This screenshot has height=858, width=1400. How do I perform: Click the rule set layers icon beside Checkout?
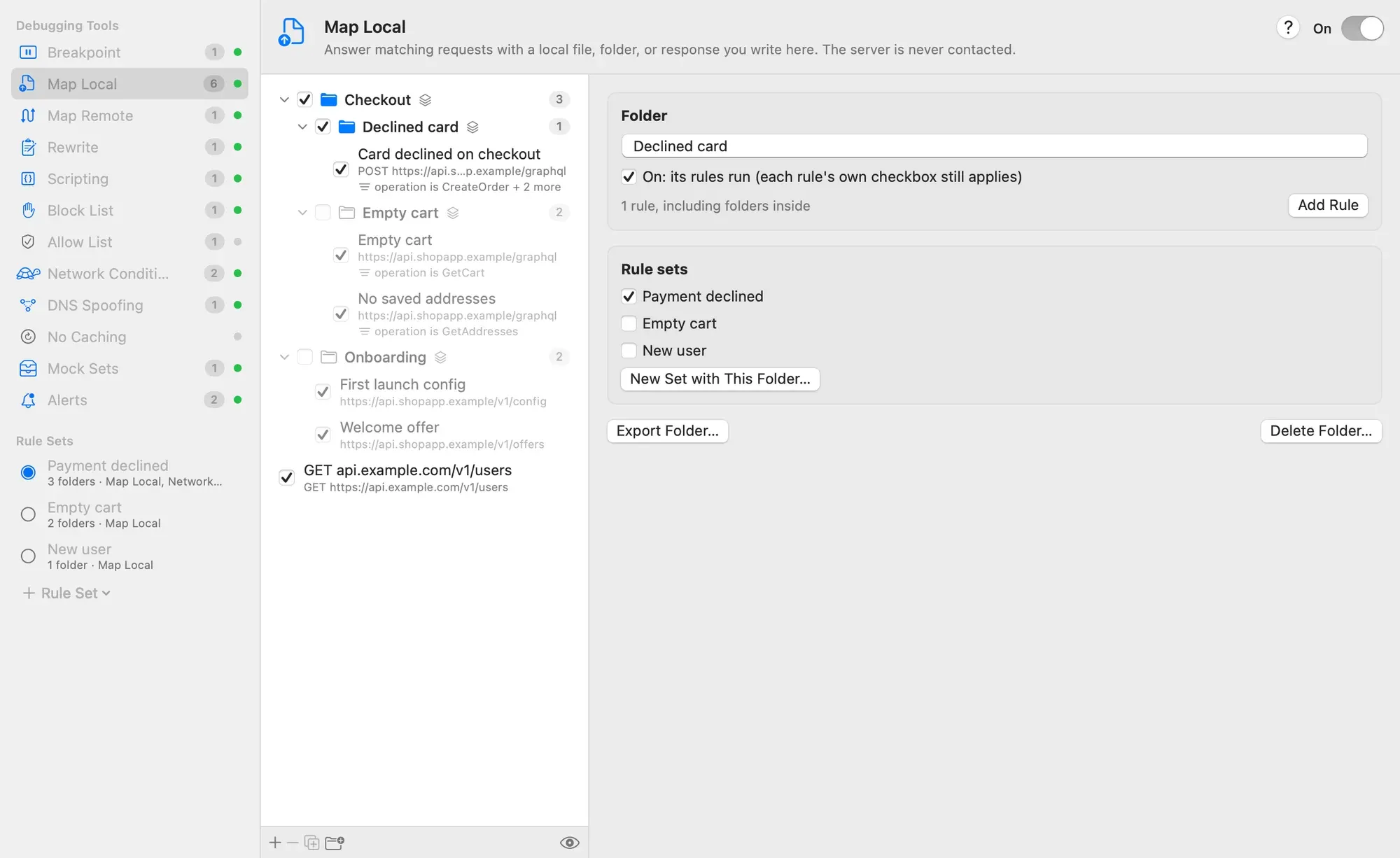425,100
